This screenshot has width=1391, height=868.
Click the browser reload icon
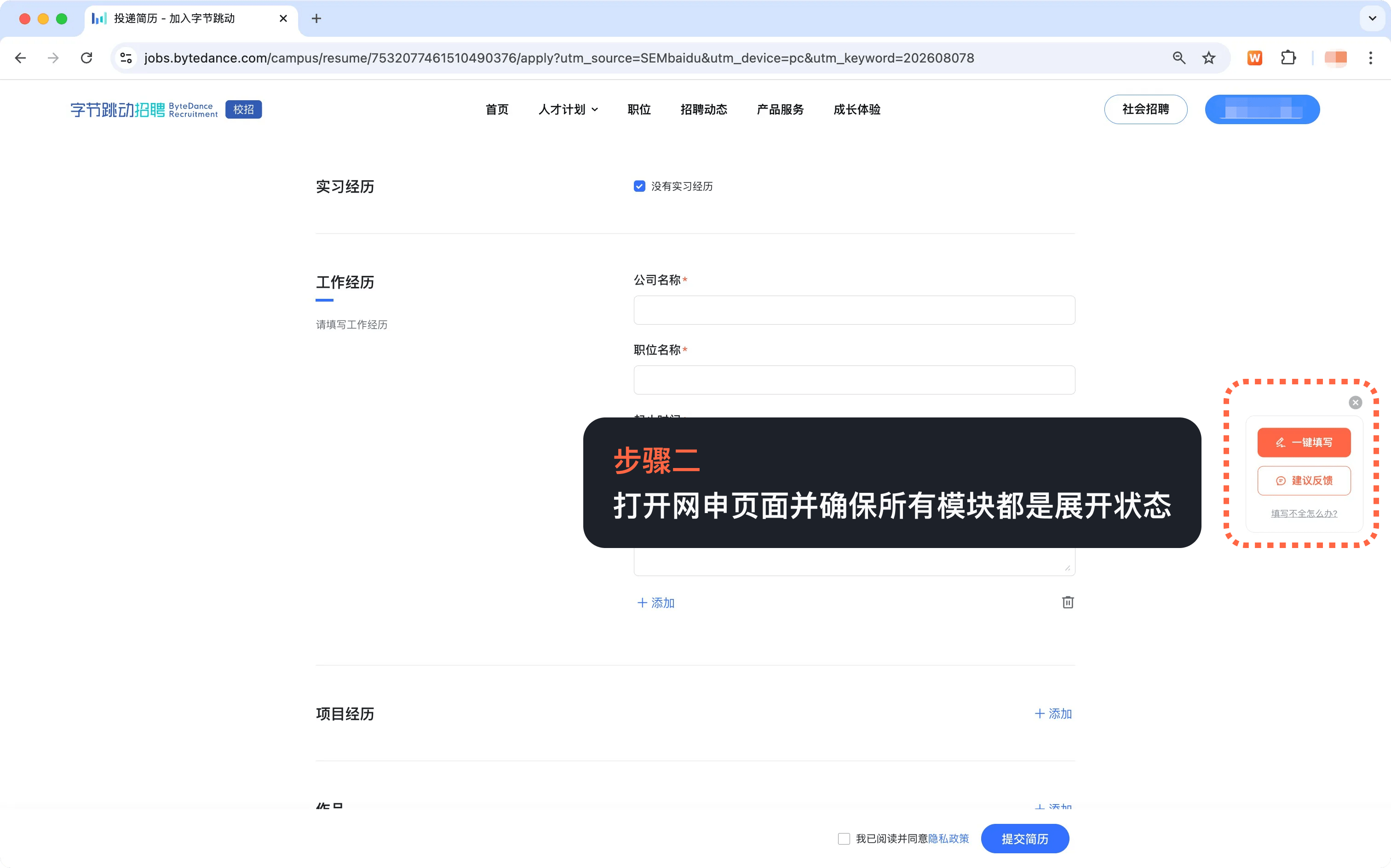87,58
